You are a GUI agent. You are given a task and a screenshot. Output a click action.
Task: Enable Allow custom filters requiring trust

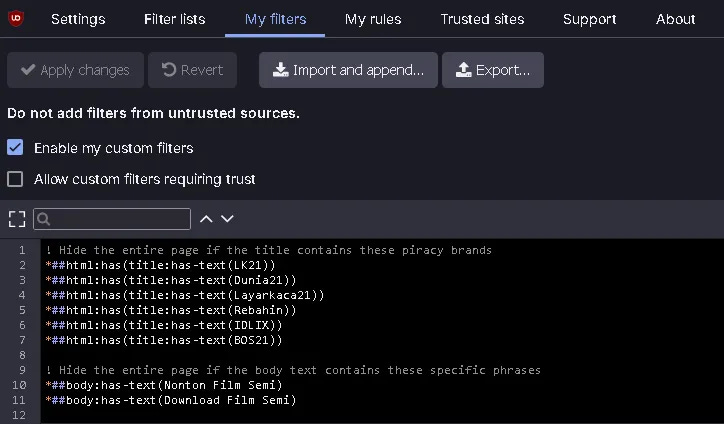(x=15, y=179)
